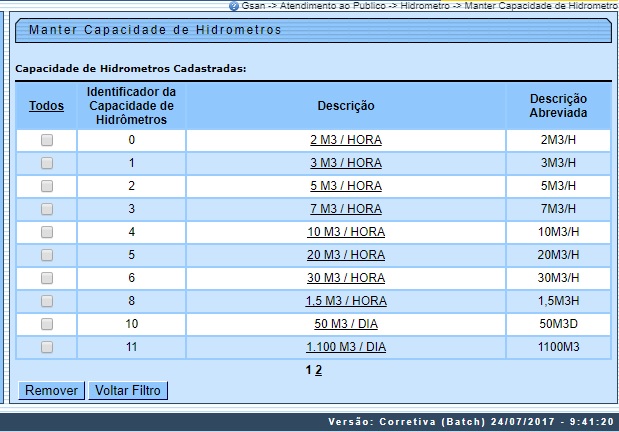The image size is (619, 432).
Task: Click identifier cell 8
Action: 131,301
